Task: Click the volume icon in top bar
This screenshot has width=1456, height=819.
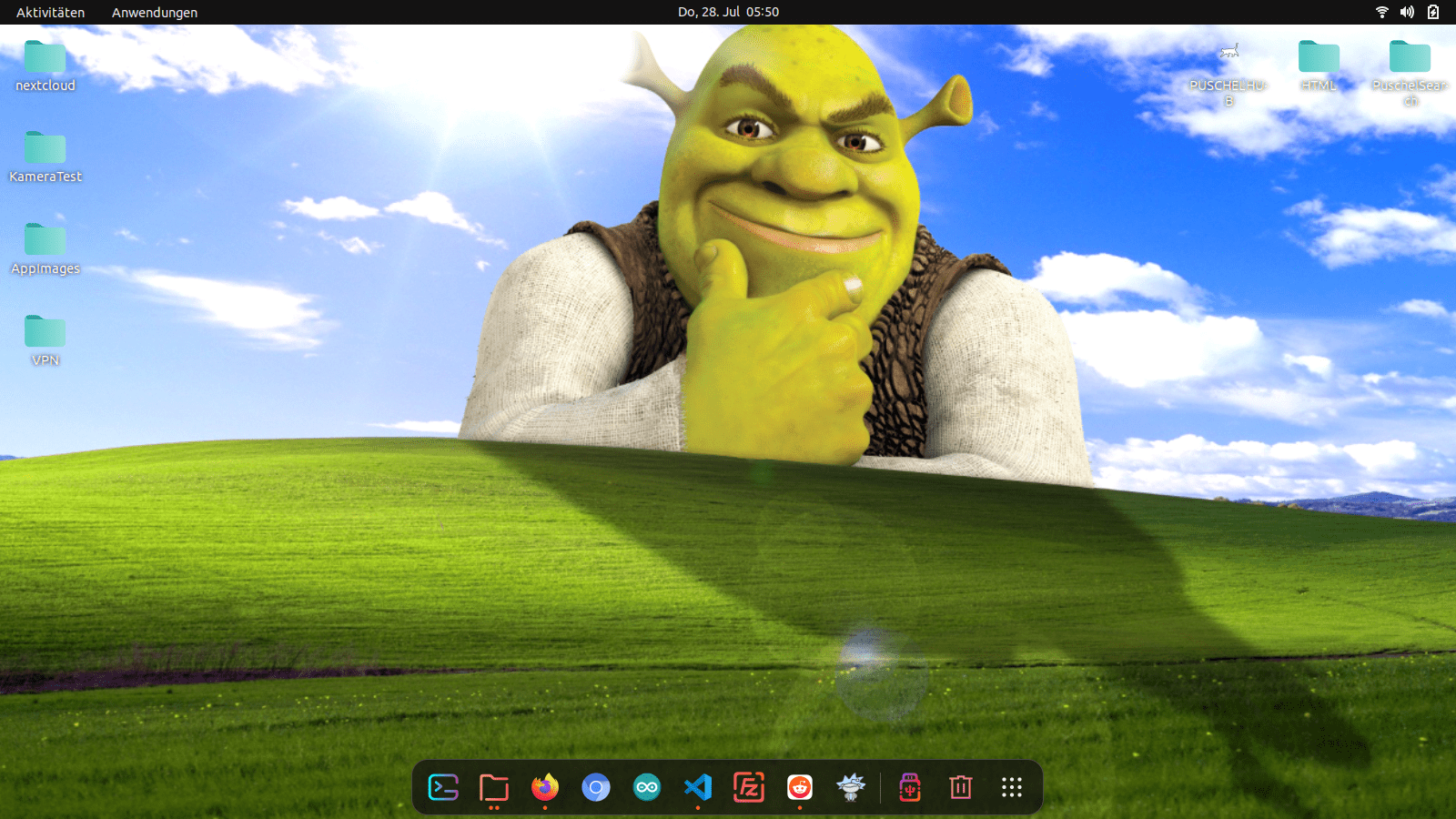Action: (x=1407, y=12)
